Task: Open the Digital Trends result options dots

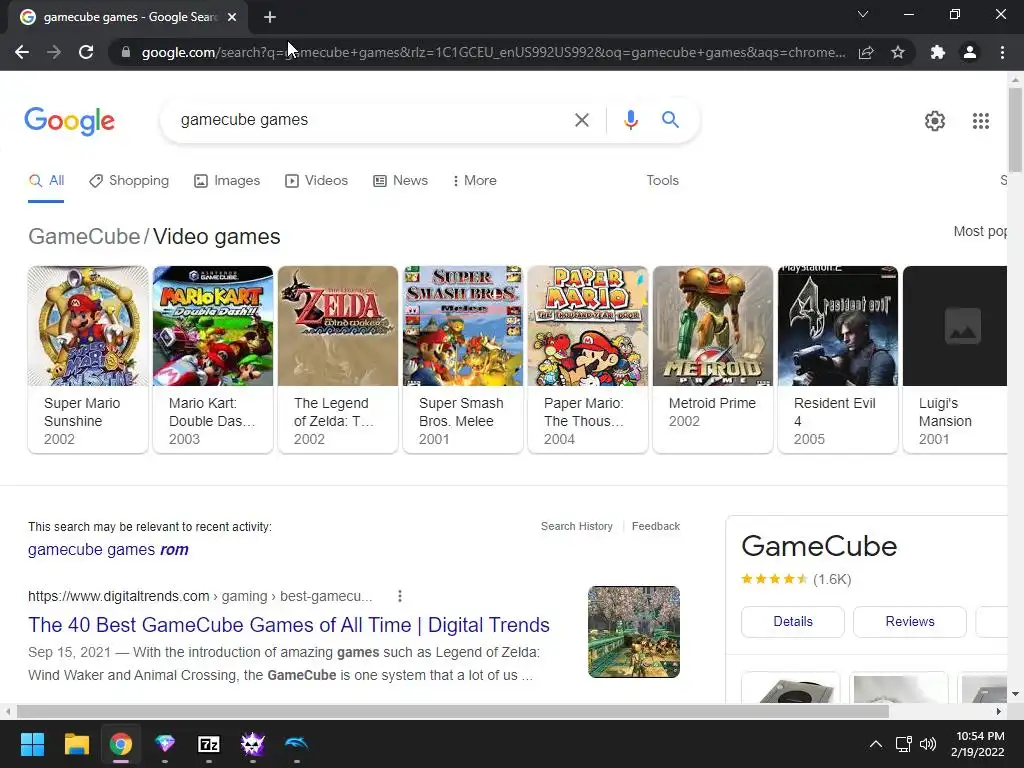Action: 400,596
